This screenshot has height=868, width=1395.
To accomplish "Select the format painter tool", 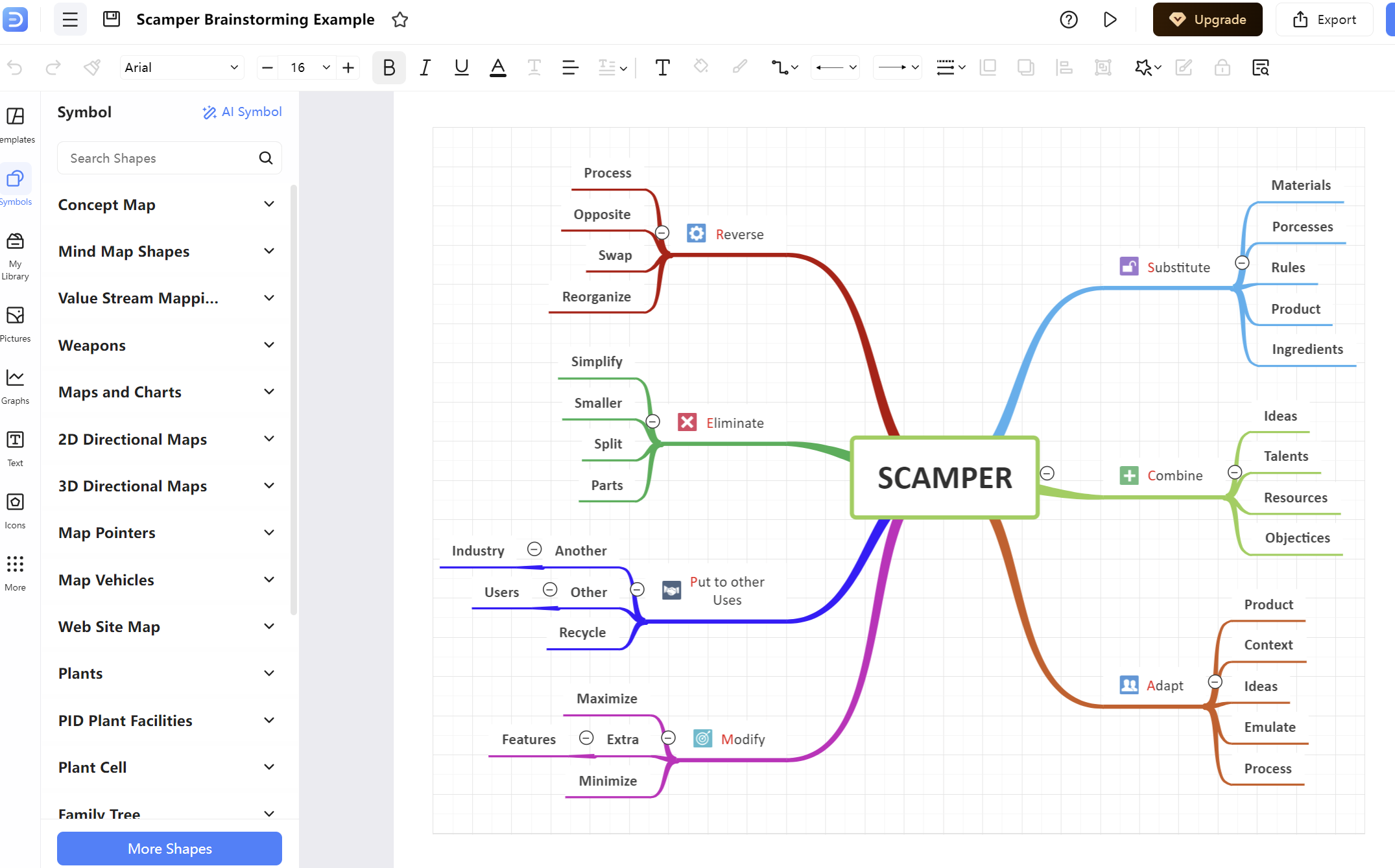I will pyautogui.click(x=92, y=67).
